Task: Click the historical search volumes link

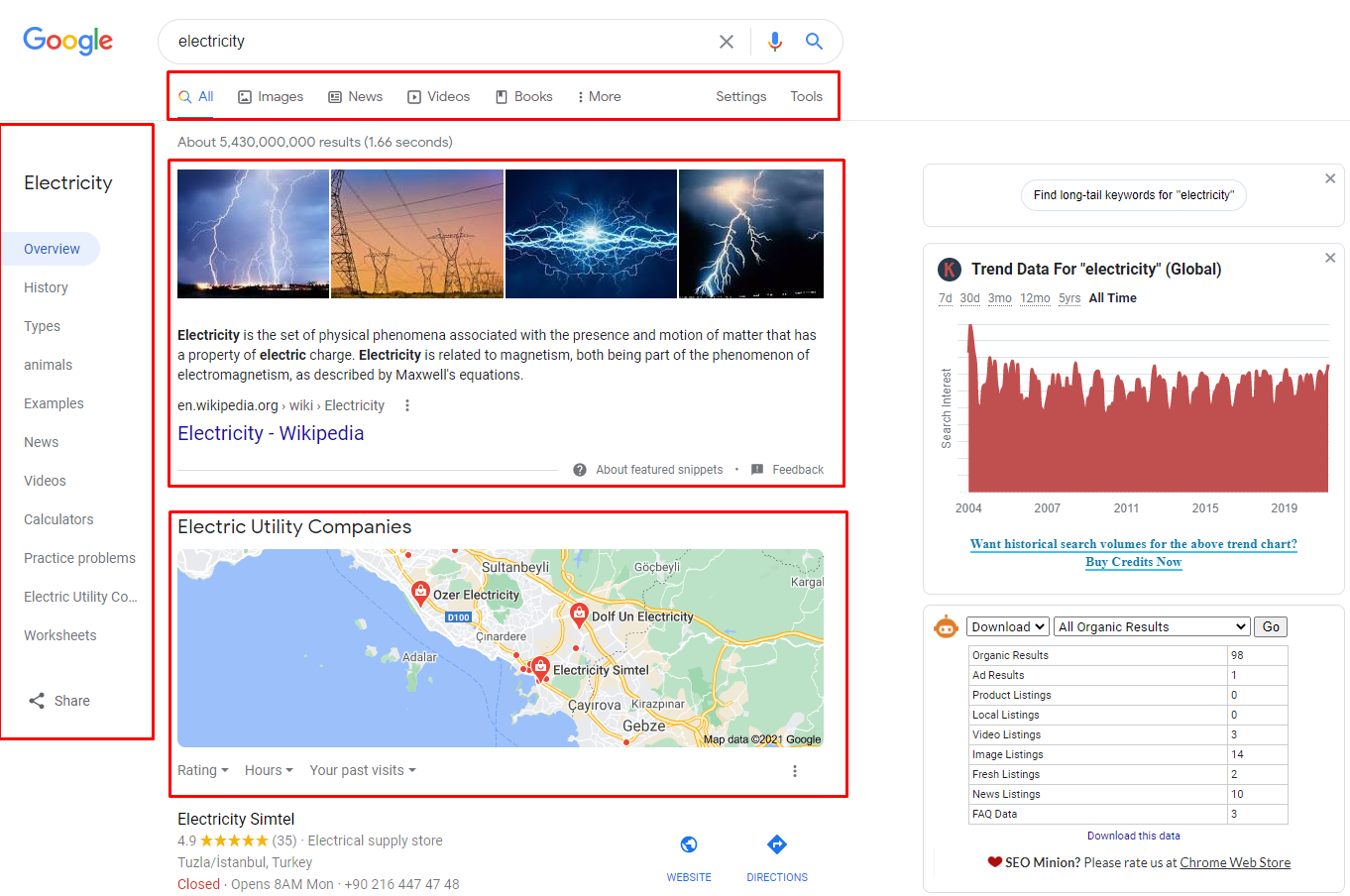Action: 1134,544
